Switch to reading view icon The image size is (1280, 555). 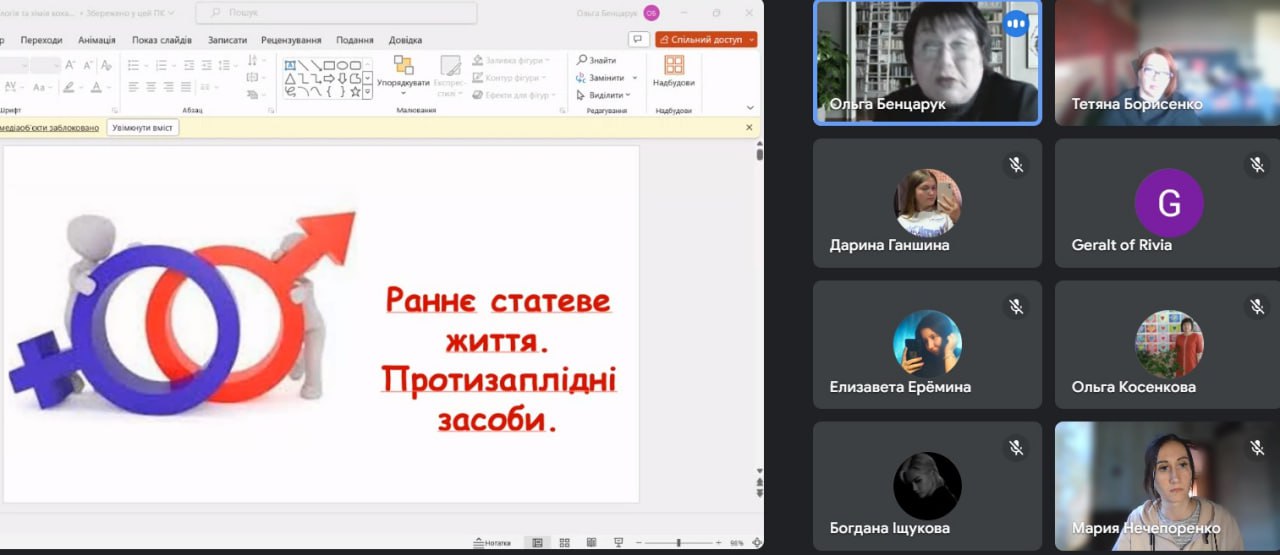[591, 543]
